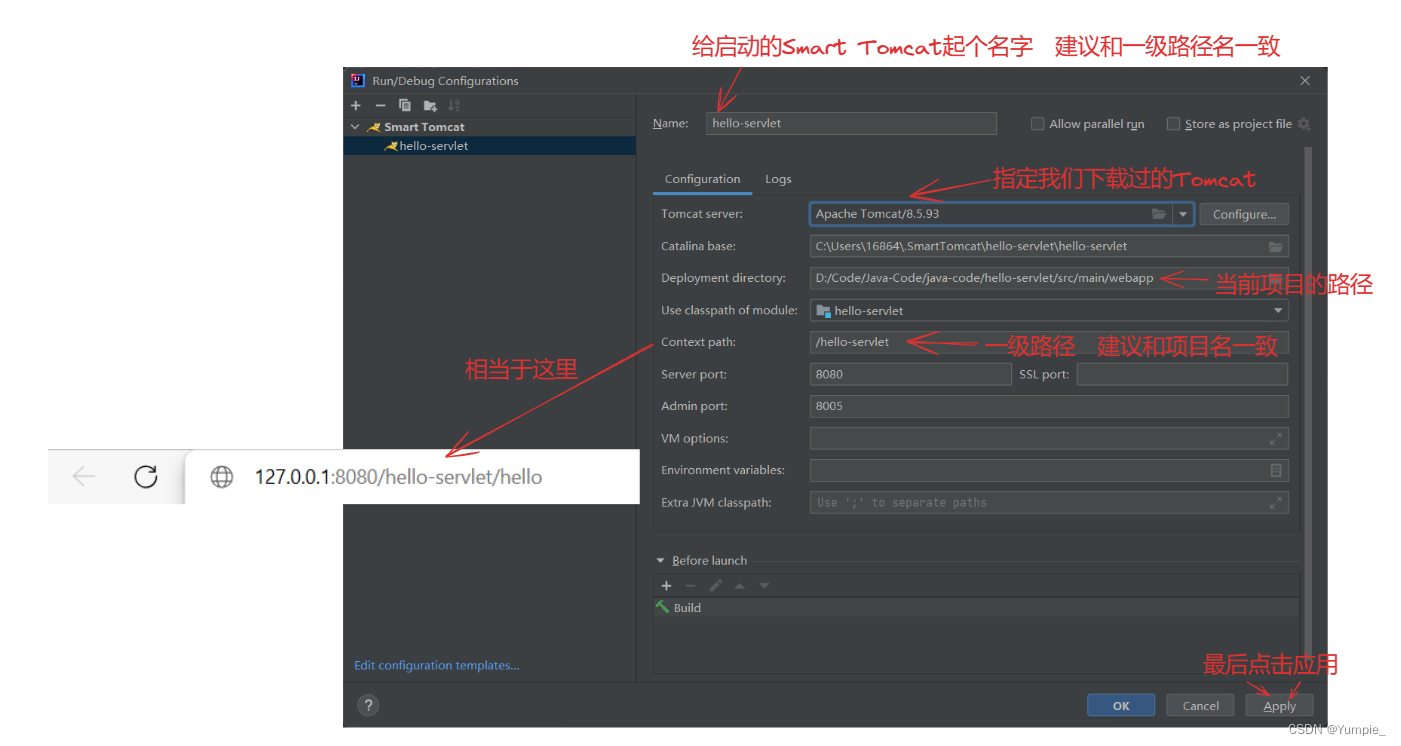Expand VM options field icon
This screenshot has width=1401, height=746.
click(1275, 439)
